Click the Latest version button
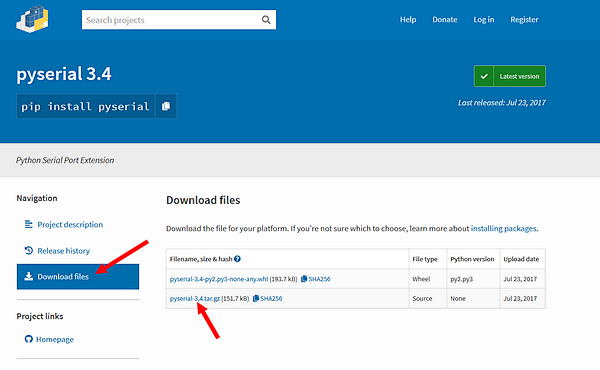 (510, 76)
